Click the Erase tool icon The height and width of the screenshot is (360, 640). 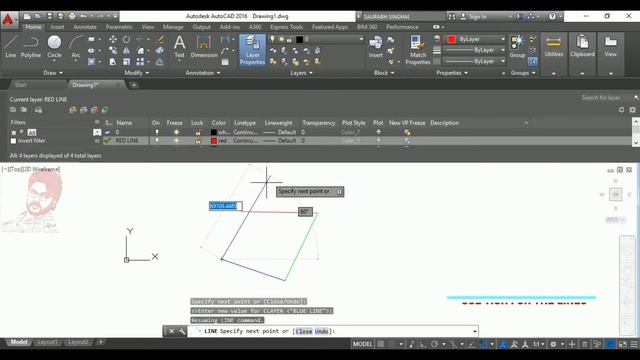coord(160,39)
